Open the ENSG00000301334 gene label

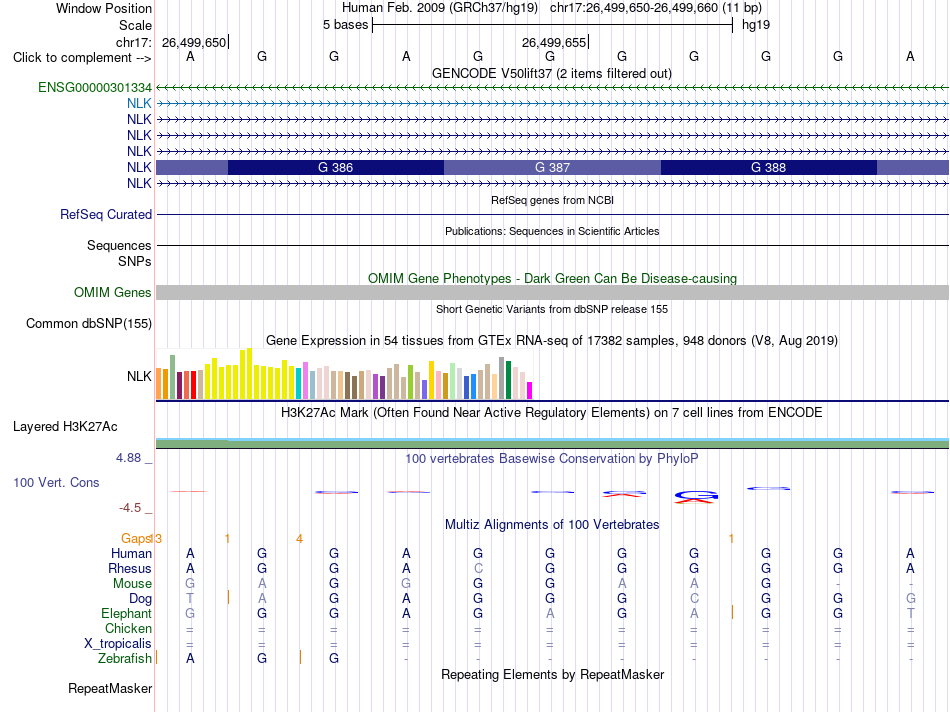pyautogui.click(x=95, y=88)
